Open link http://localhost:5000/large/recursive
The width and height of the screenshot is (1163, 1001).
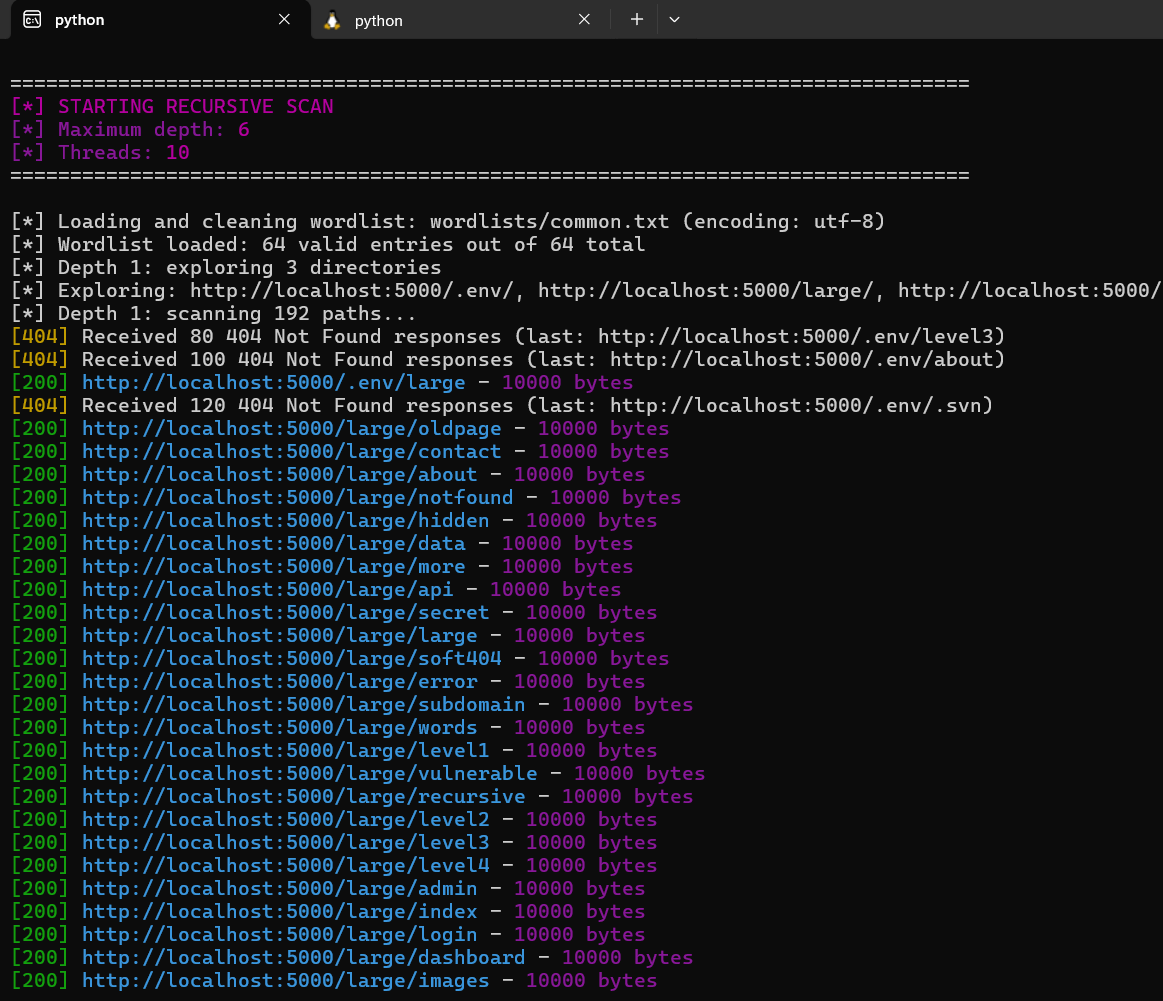(303, 796)
